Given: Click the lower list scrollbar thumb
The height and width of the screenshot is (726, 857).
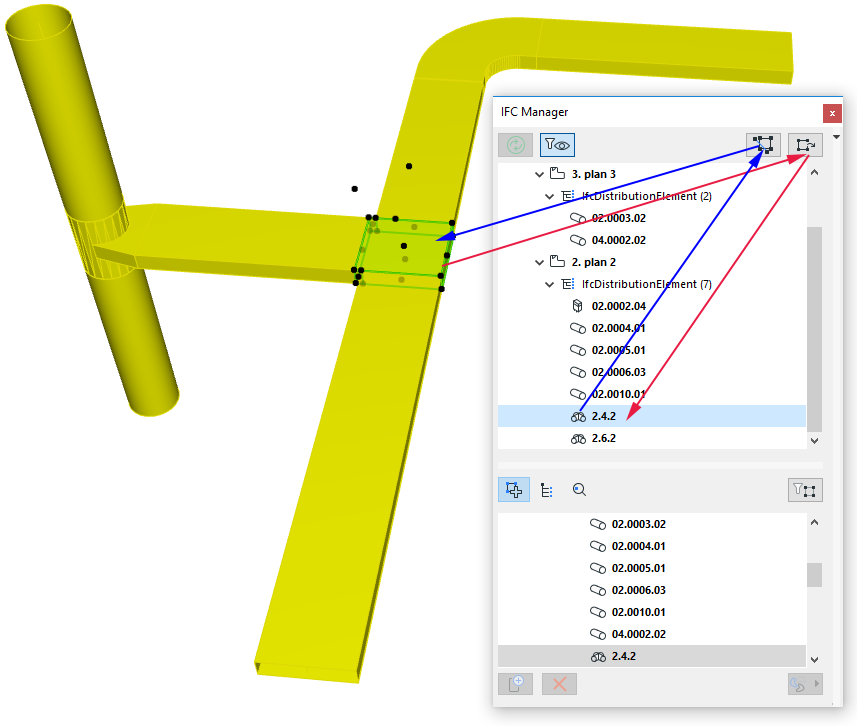Looking at the screenshot, I should coord(814,575).
